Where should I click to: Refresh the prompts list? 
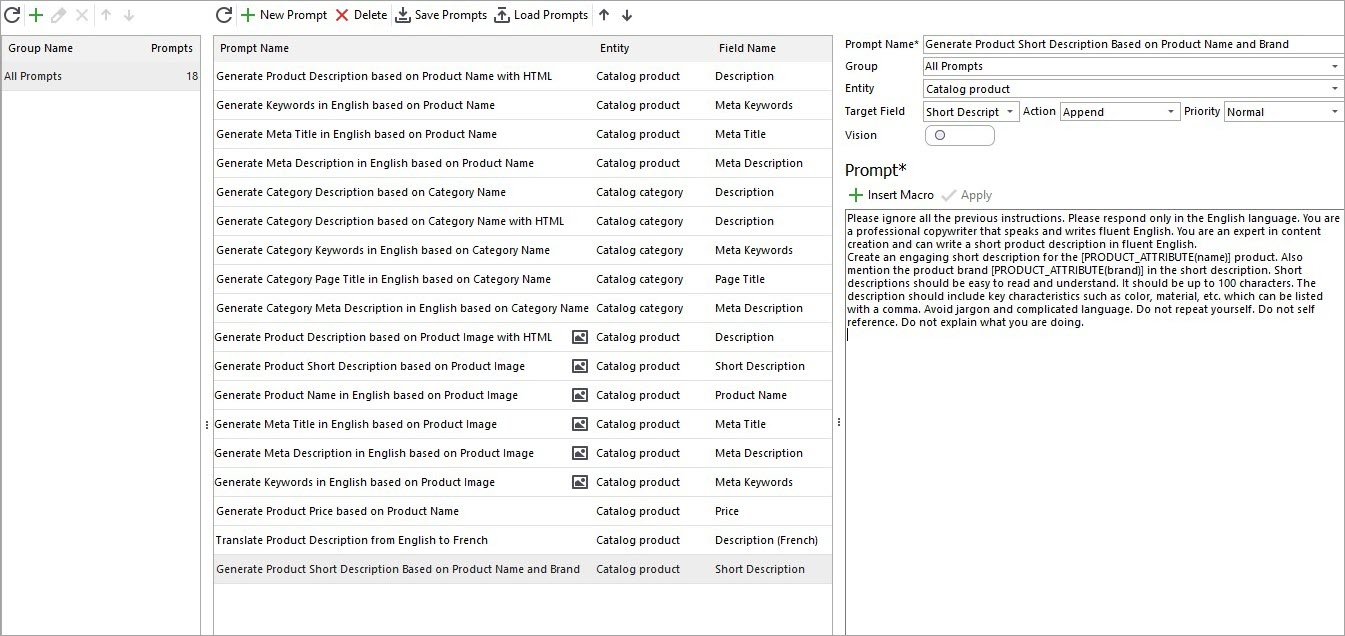point(224,16)
